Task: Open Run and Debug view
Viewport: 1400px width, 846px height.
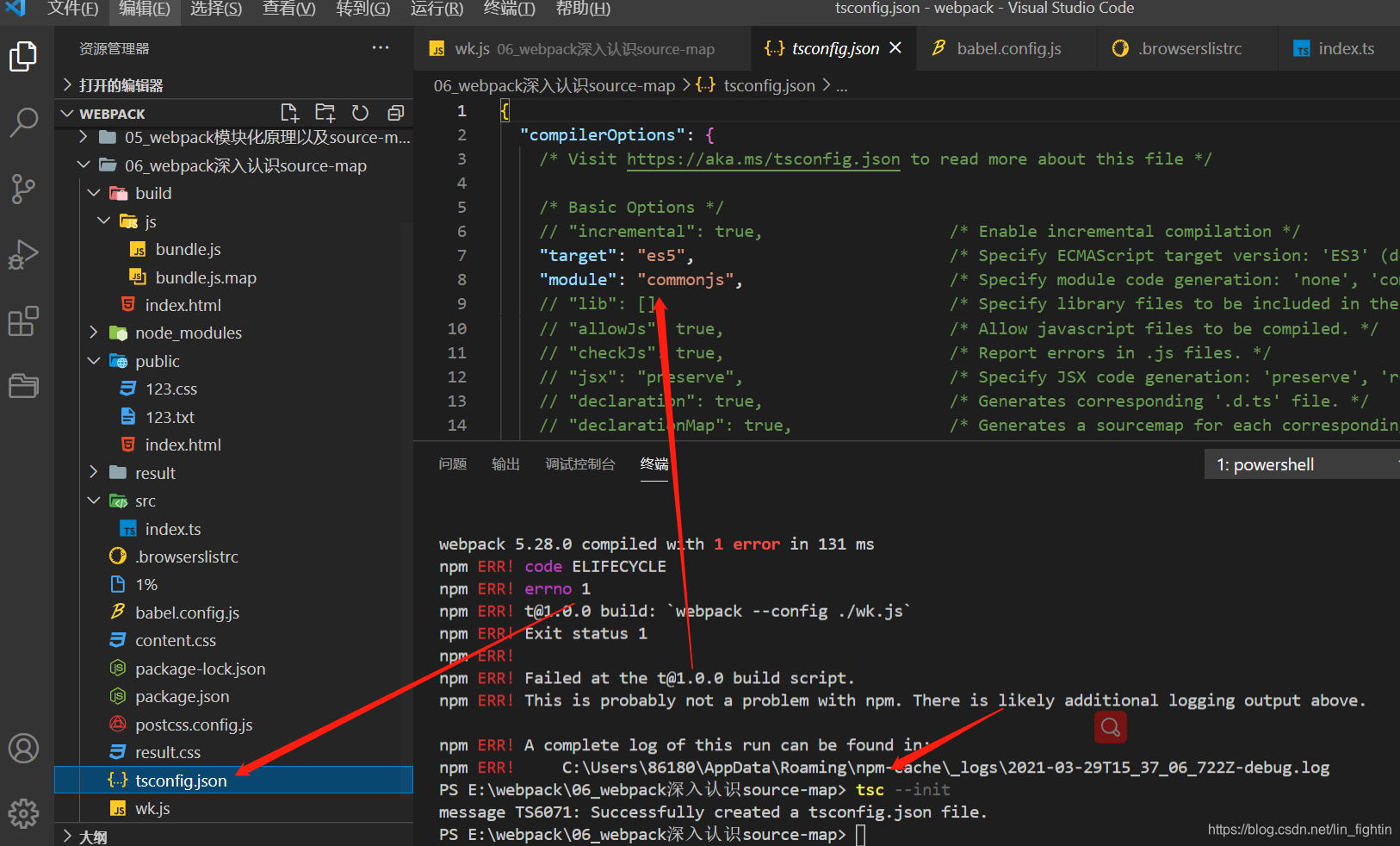Action: (23, 255)
